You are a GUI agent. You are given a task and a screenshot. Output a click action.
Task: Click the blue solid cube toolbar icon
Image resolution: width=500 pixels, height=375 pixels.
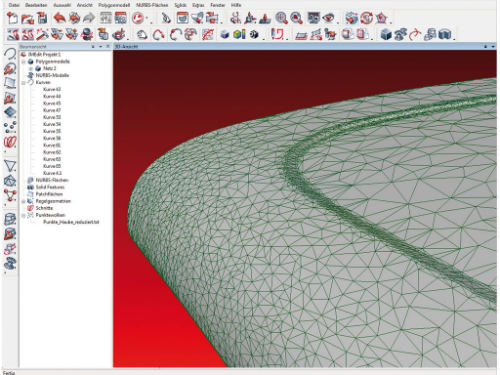(386, 34)
